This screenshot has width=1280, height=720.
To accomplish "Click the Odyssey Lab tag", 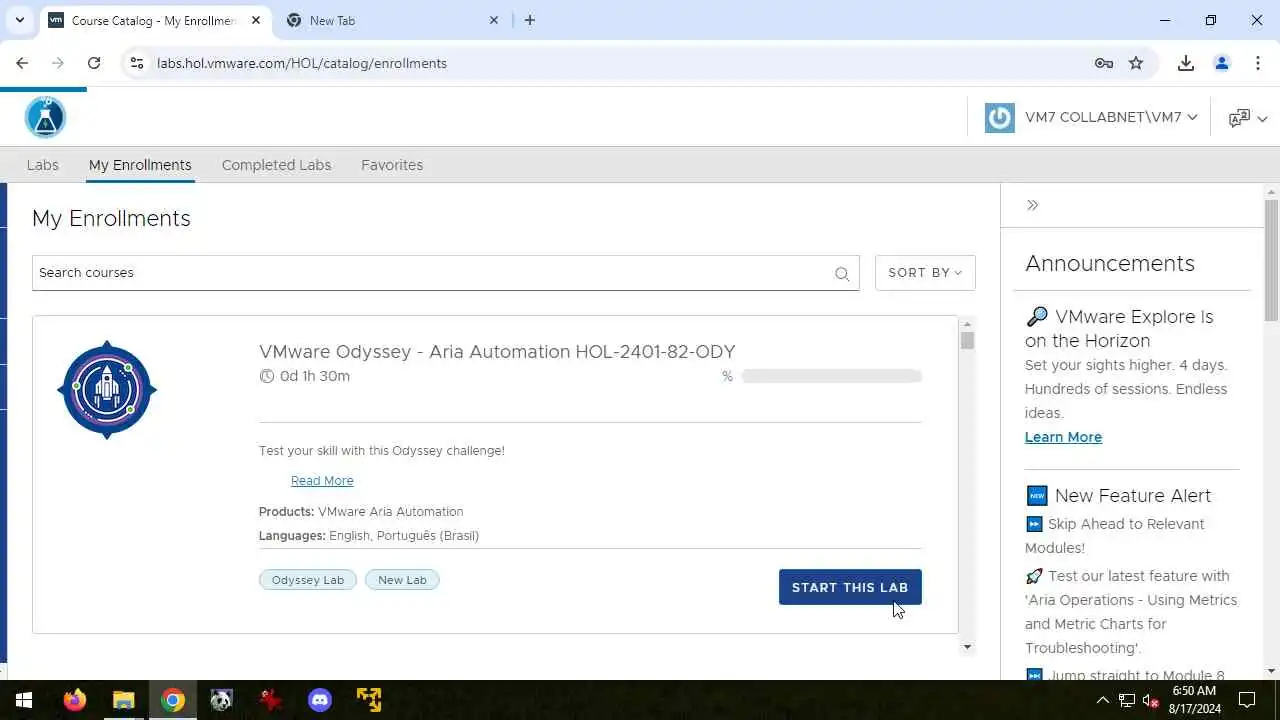I will pyautogui.click(x=308, y=580).
